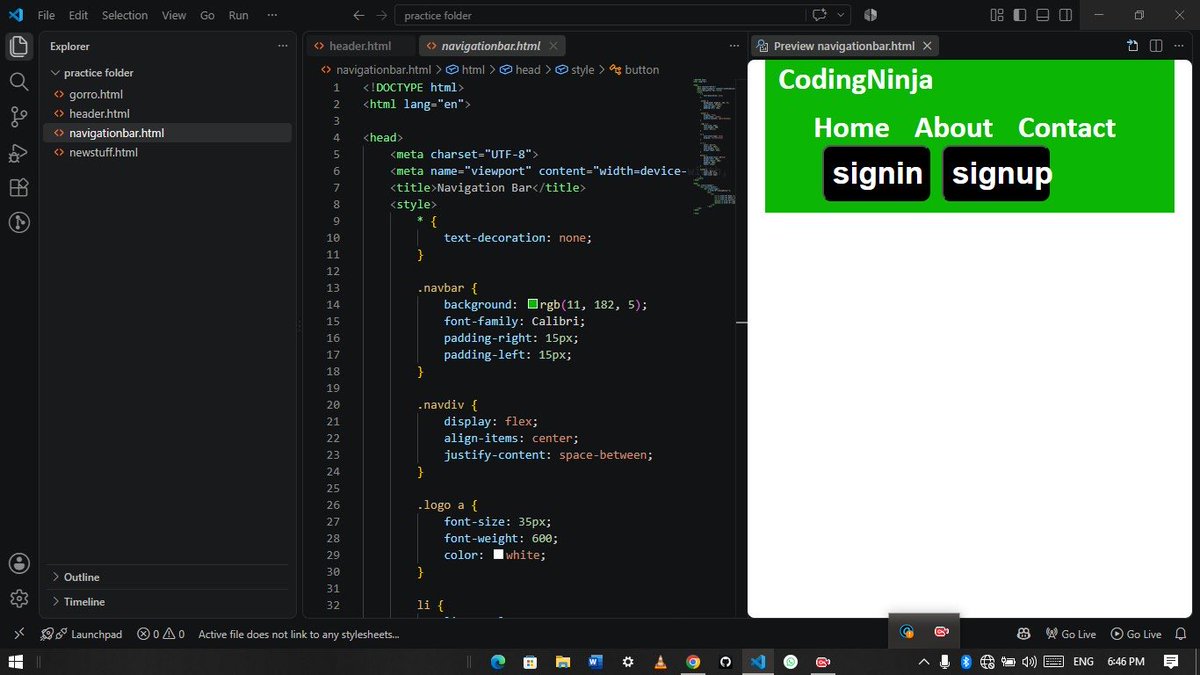Close the navigationbar.html editor tab
Image resolution: width=1200 pixels, height=675 pixels.
pyautogui.click(x=554, y=46)
